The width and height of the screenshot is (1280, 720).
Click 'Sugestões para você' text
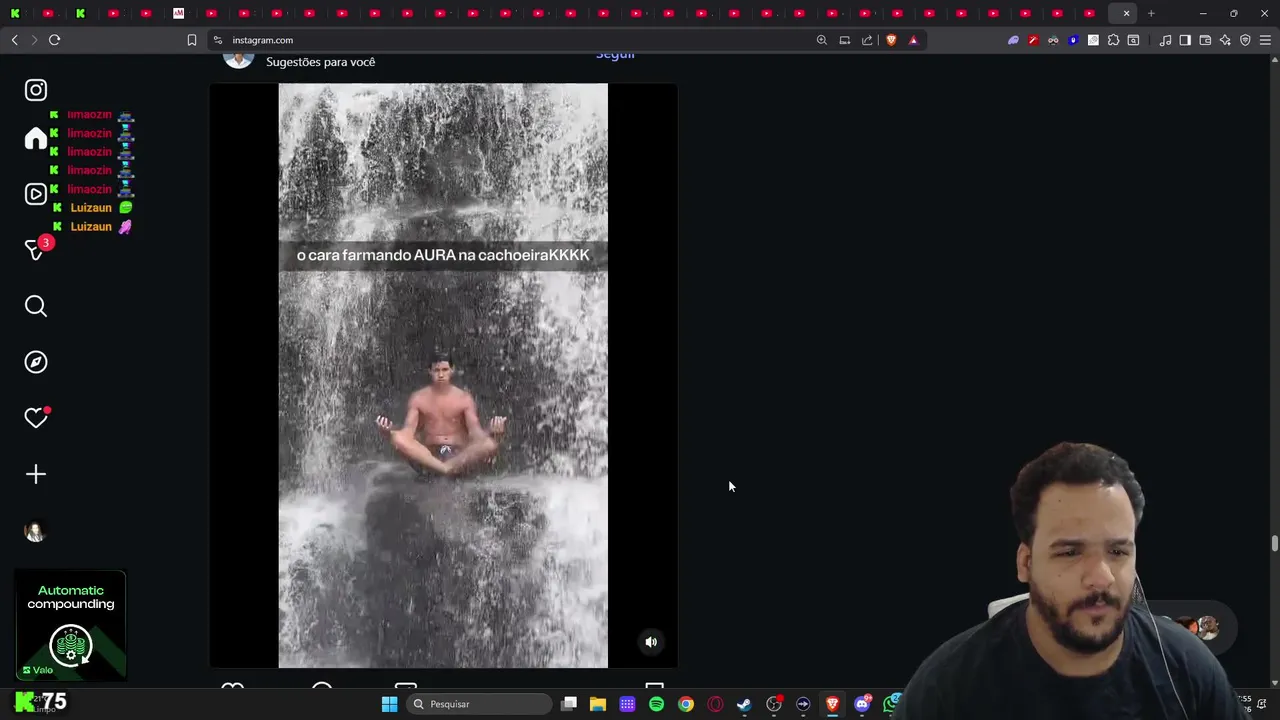tap(321, 62)
